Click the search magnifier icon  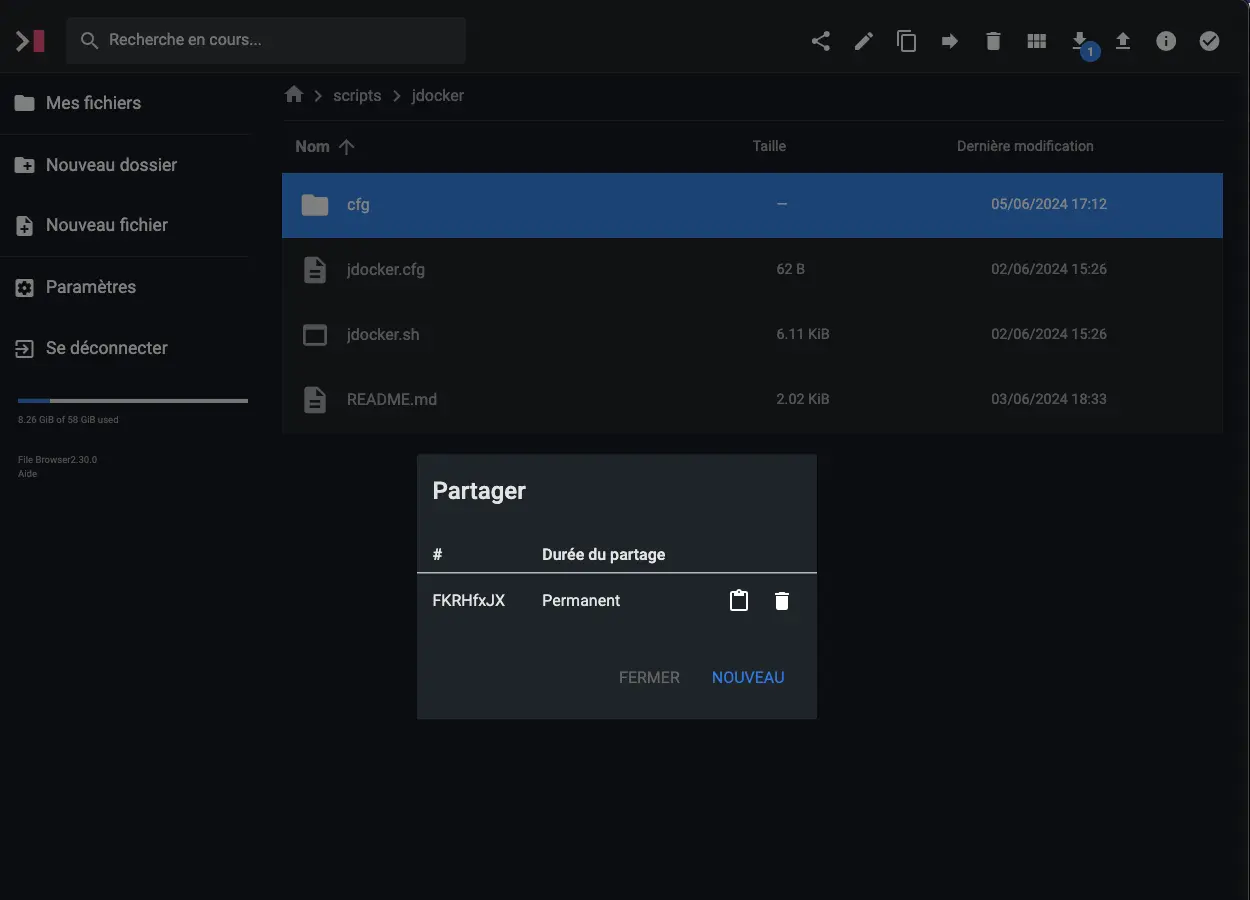89,41
